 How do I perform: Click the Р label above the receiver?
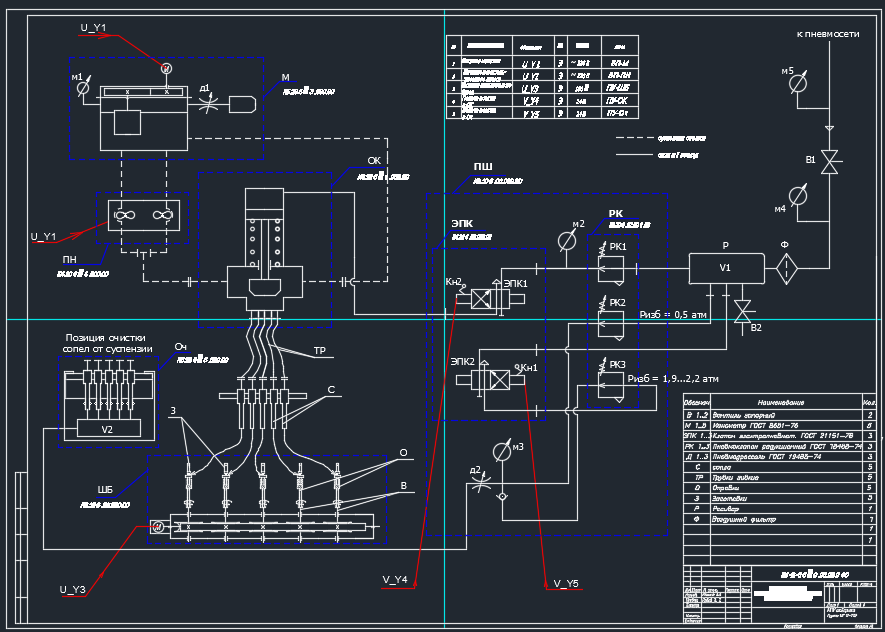[x=726, y=245]
